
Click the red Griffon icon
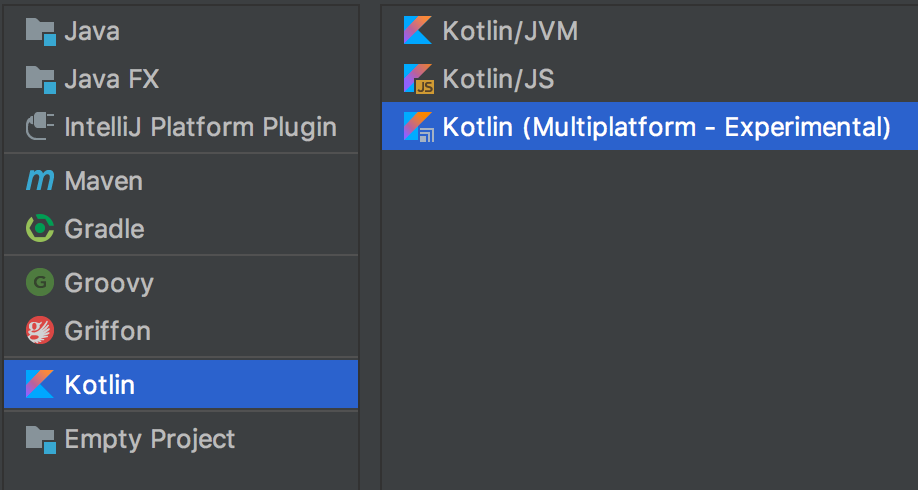(x=40, y=331)
